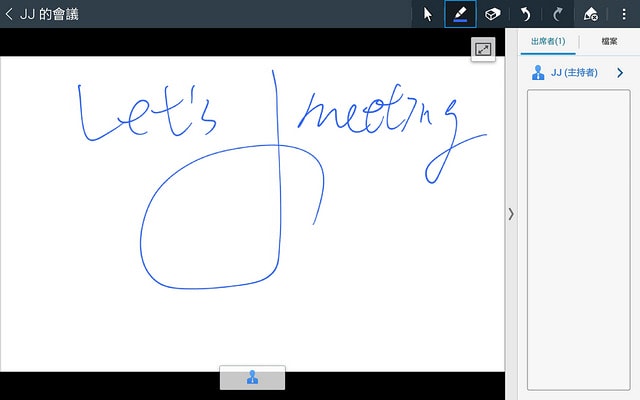Screen dimensions: 640x400
Task: Expand JJ (主持人) details chevron
Action: point(620,73)
